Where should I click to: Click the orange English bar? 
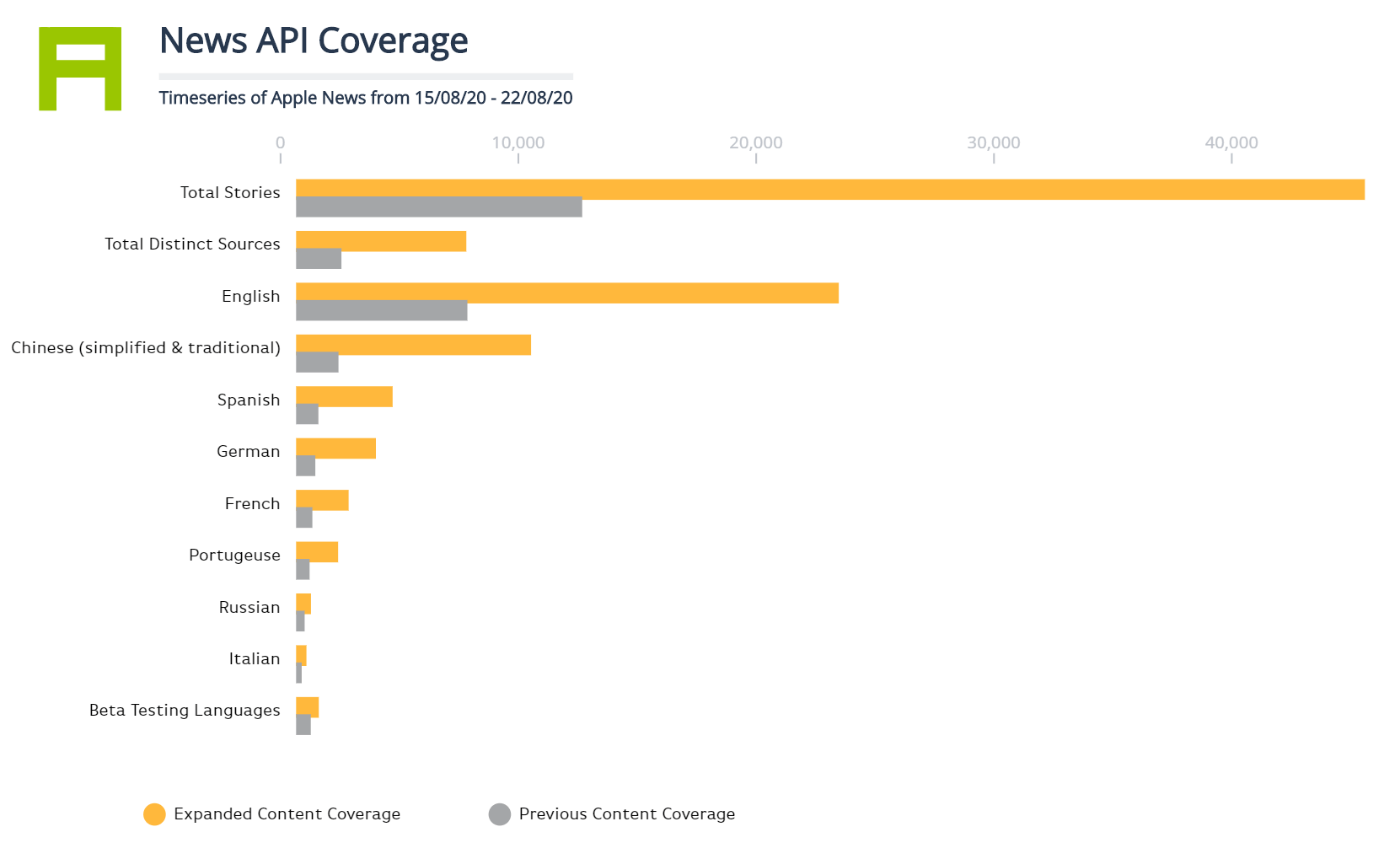coord(567,293)
